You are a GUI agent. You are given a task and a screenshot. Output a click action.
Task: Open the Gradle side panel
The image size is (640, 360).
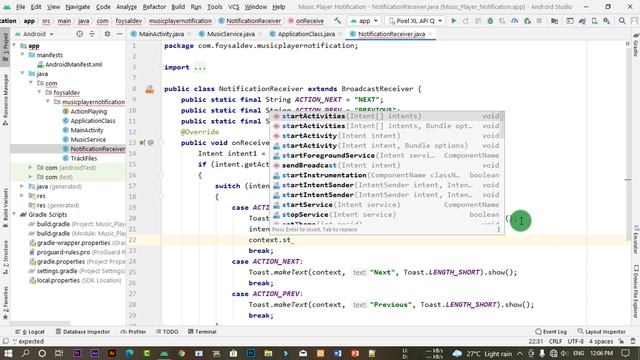pos(636,45)
